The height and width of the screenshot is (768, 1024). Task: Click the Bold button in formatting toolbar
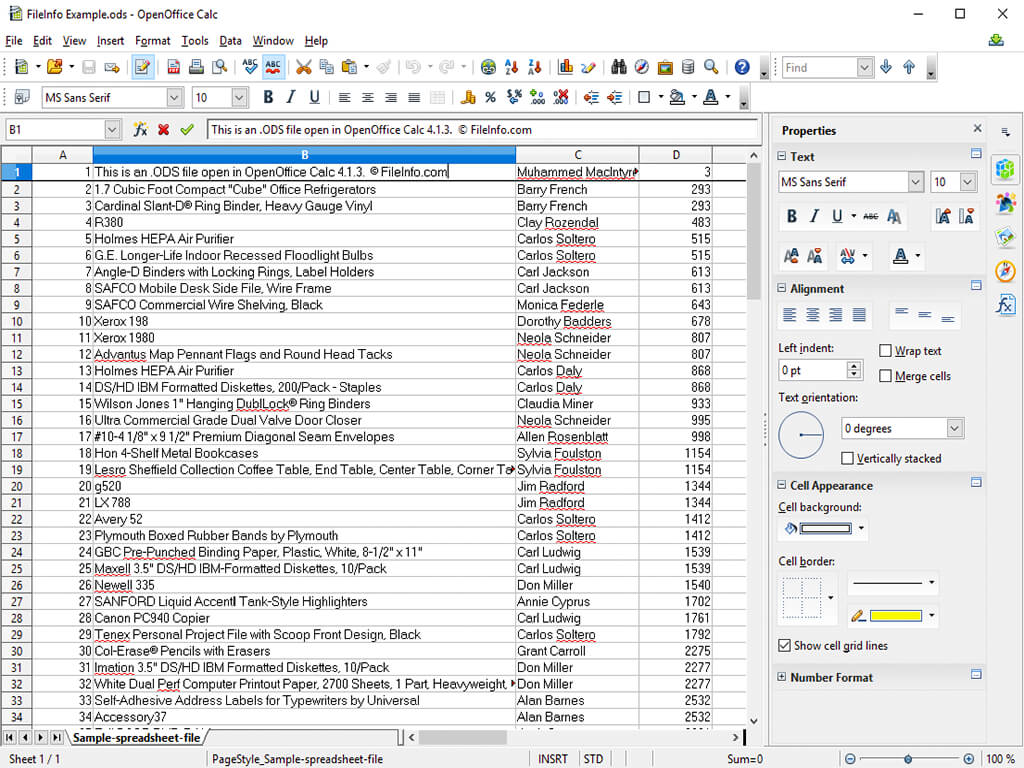(x=267, y=97)
